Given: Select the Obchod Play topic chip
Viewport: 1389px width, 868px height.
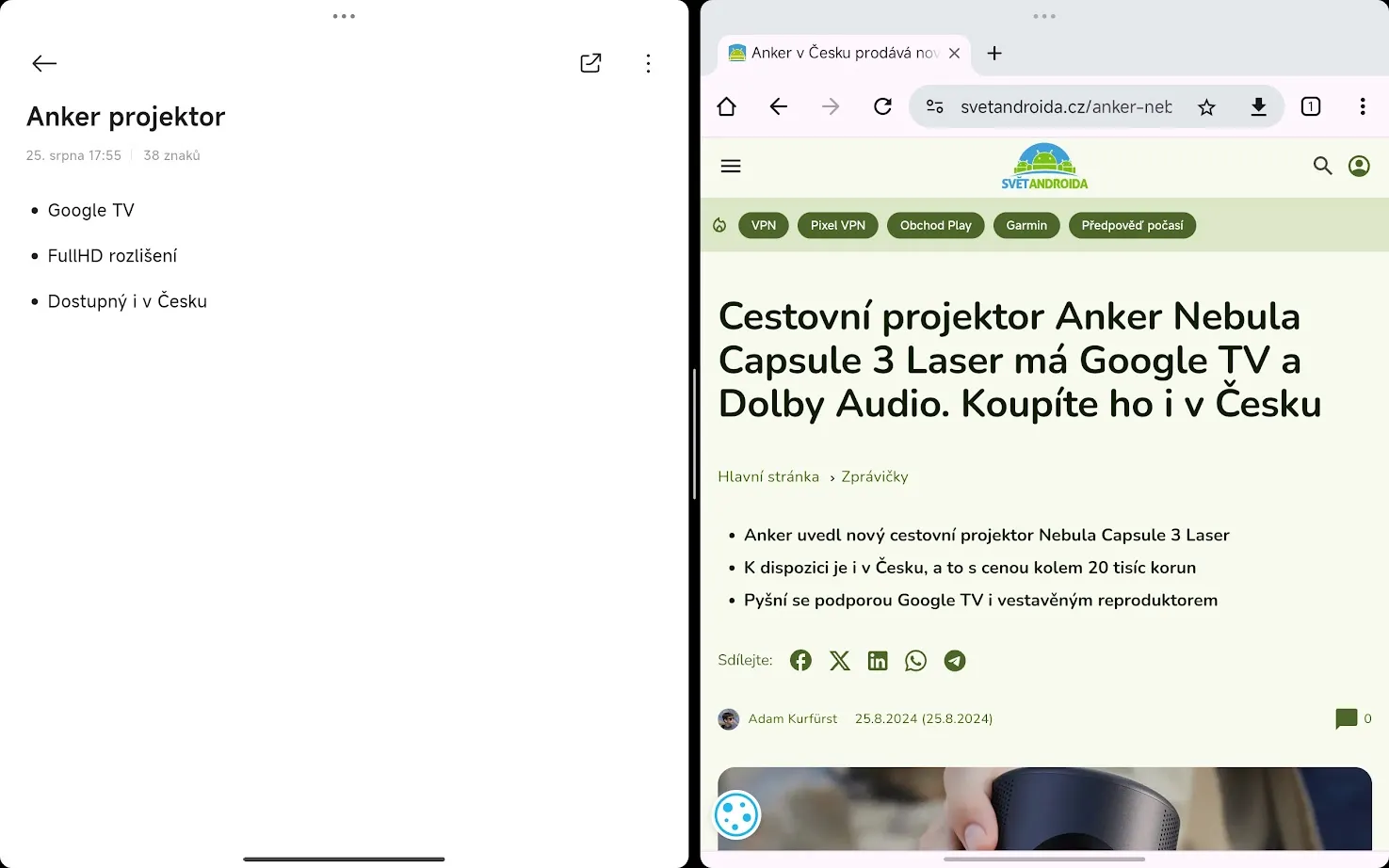Looking at the screenshot, I should click(x=935, y=226).
